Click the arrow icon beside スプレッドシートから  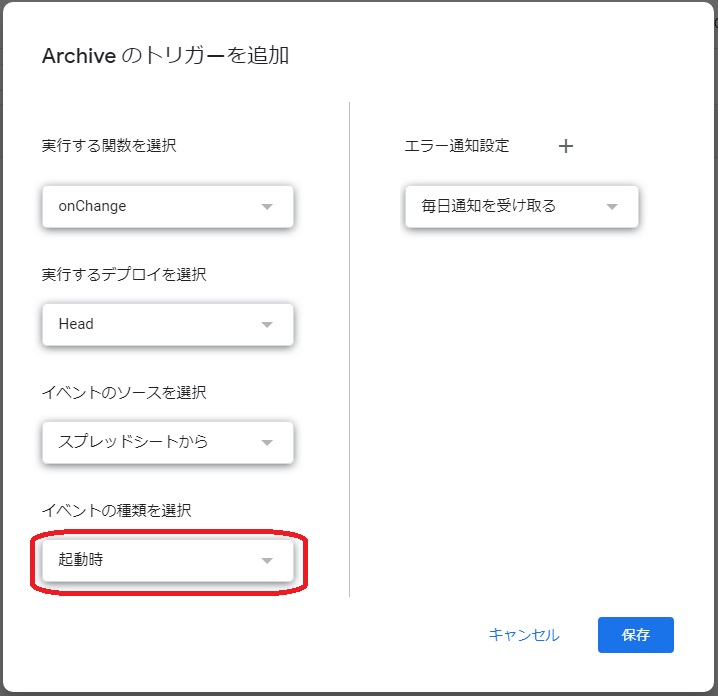tap(267, 442)
